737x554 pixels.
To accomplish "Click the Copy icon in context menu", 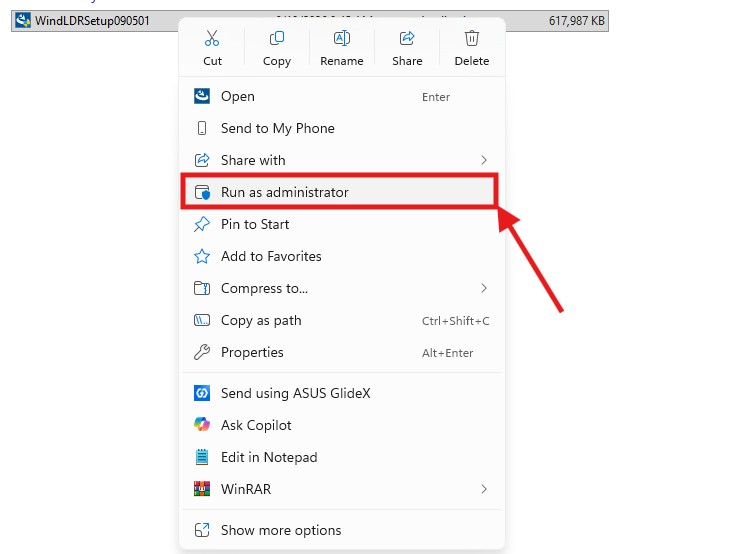I will coord(277,38).
